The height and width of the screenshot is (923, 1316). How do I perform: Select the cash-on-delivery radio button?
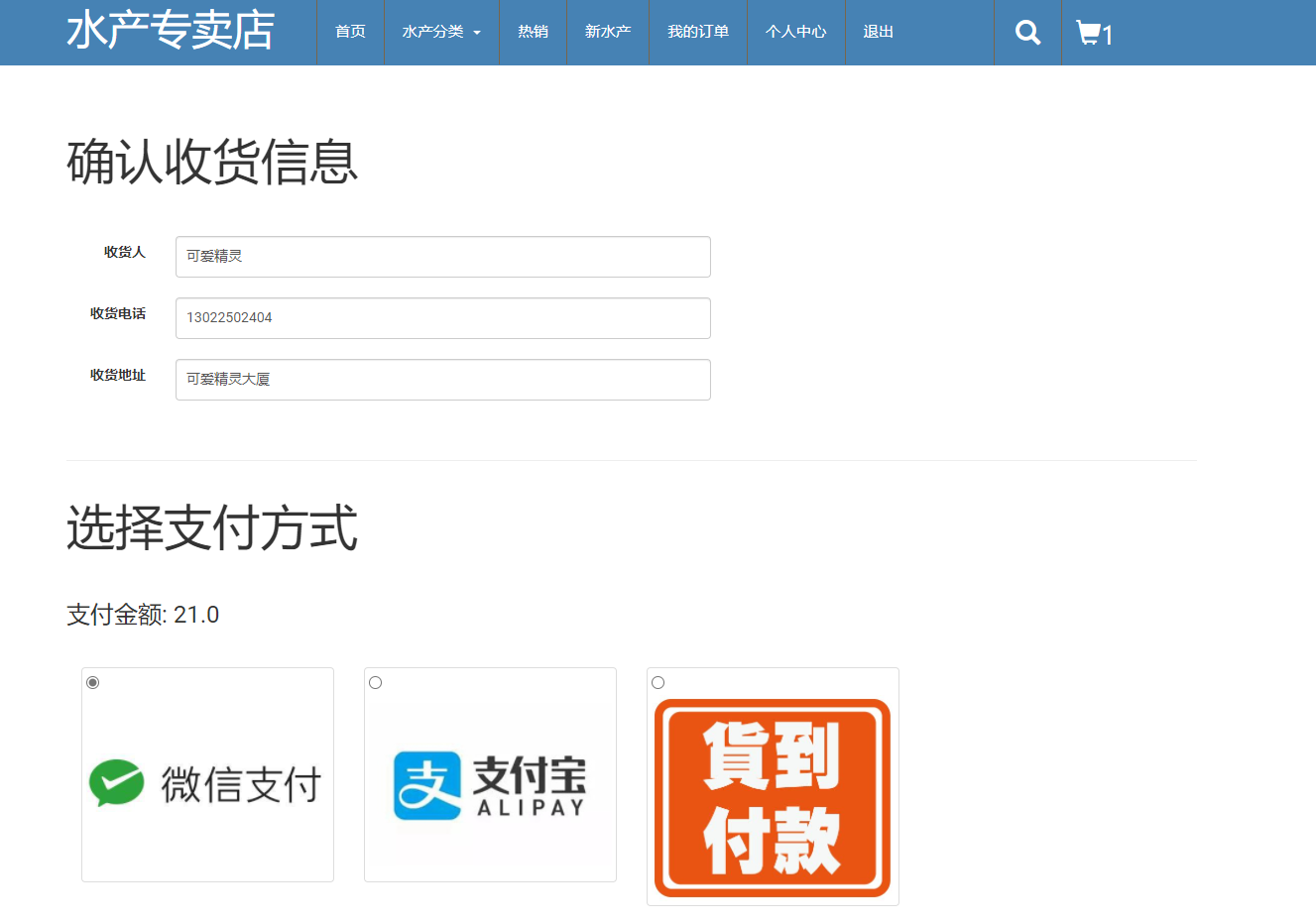click(658, 682)
